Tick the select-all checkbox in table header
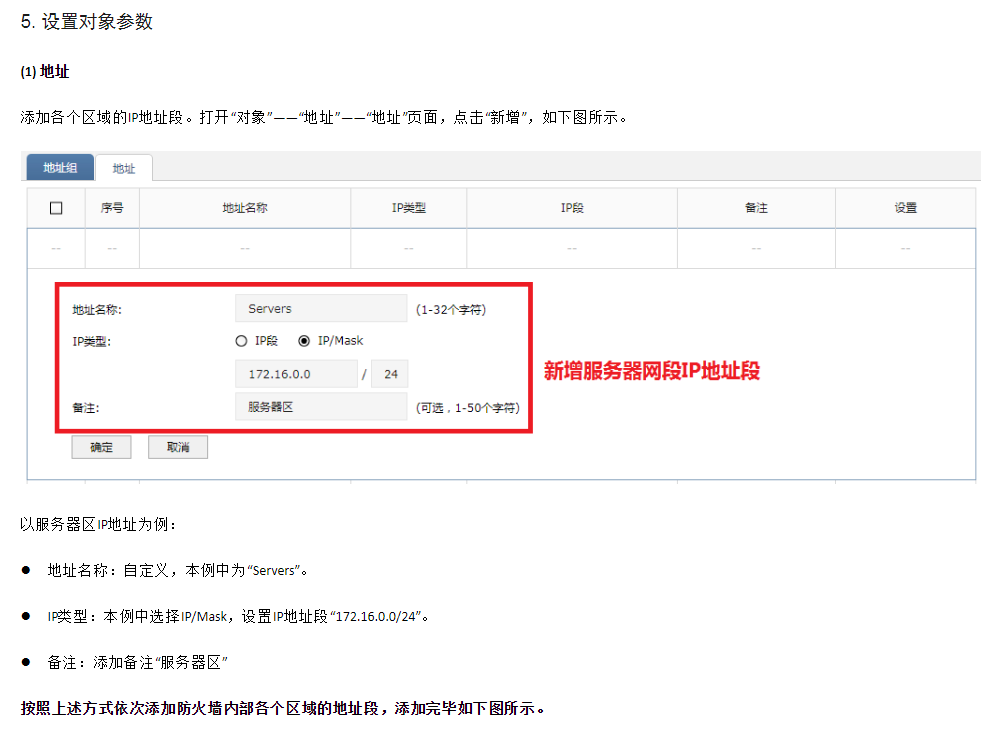The height and width of the screenshot is (730, 996). pyautogui.click(x=56, y=208)
